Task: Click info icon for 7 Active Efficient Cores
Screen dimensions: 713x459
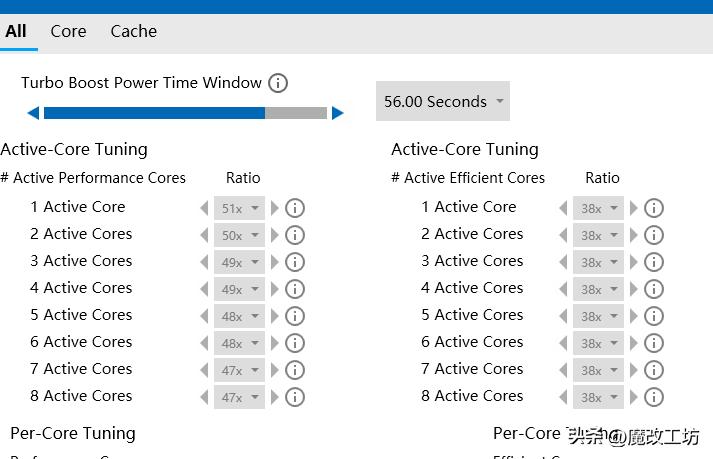Action: click(654, 370)
